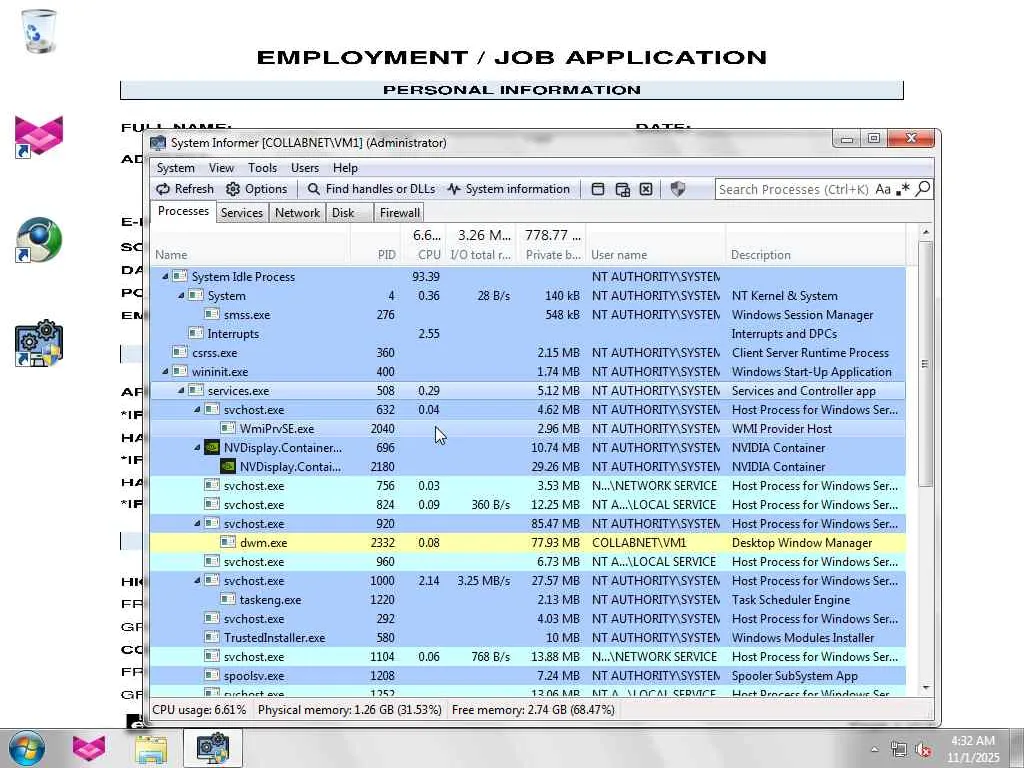Click the TrustedInstaller.exe process icon
Image resolution: width=1024 pixels, height=768 pixels.
(212, 637)
